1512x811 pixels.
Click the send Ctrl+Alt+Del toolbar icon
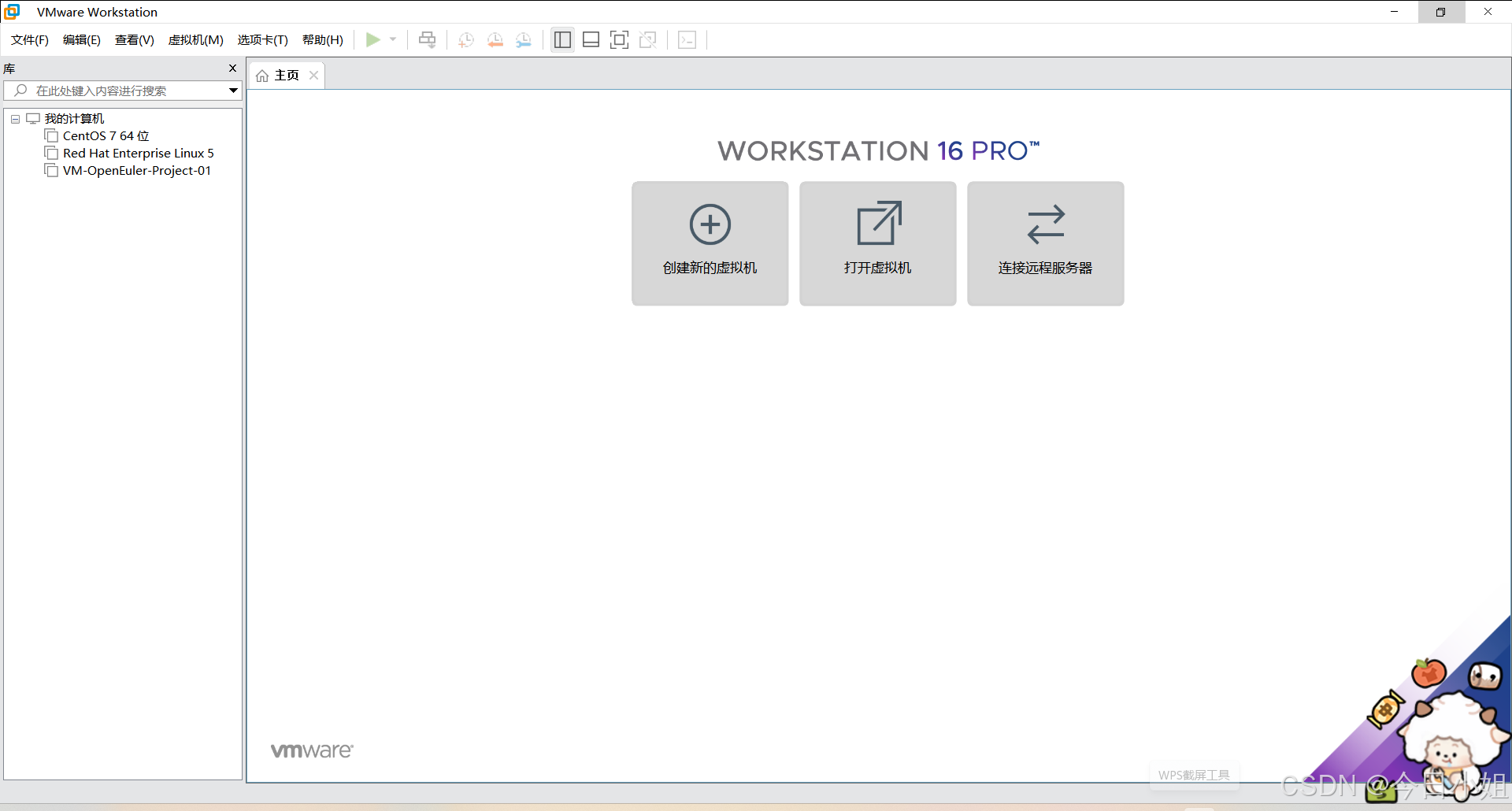coord(427,39)
